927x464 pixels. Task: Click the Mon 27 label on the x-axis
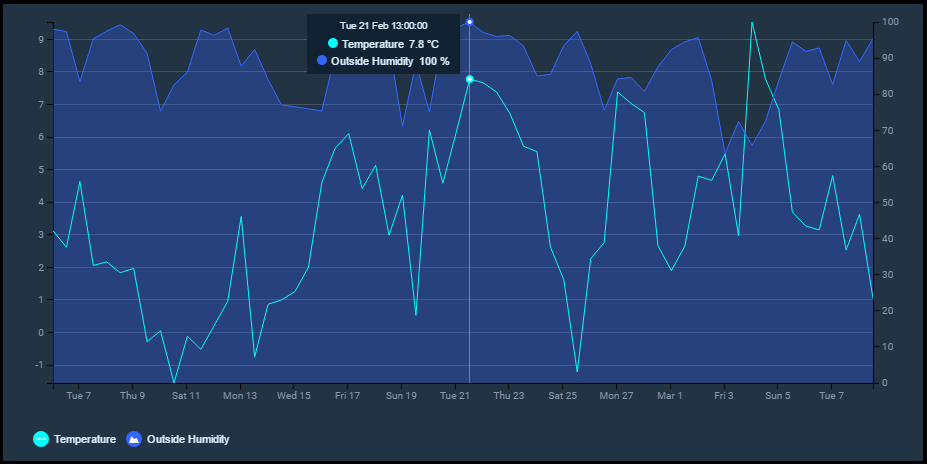point(616,396)
